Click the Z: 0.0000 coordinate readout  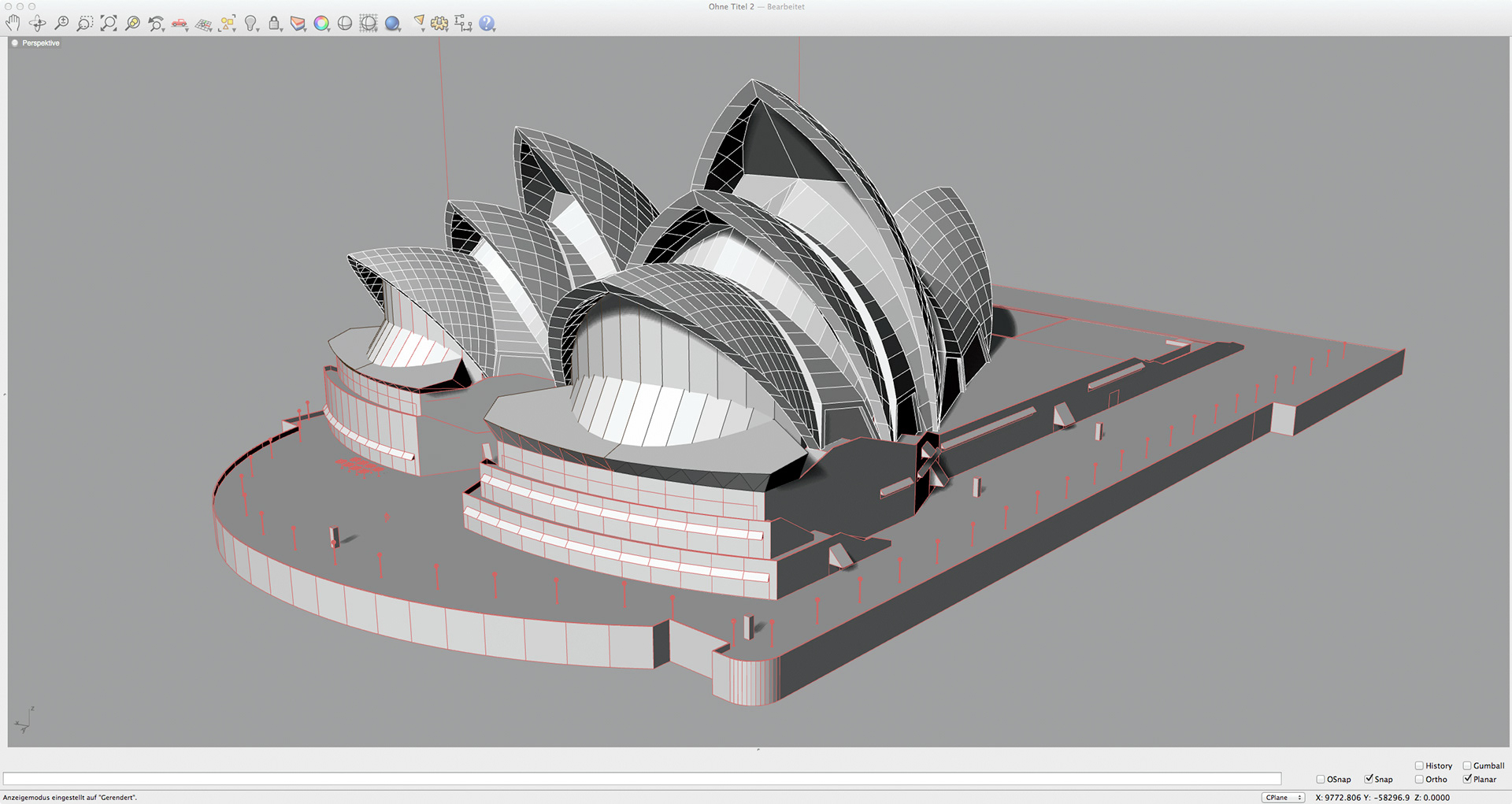[1432, 798]
